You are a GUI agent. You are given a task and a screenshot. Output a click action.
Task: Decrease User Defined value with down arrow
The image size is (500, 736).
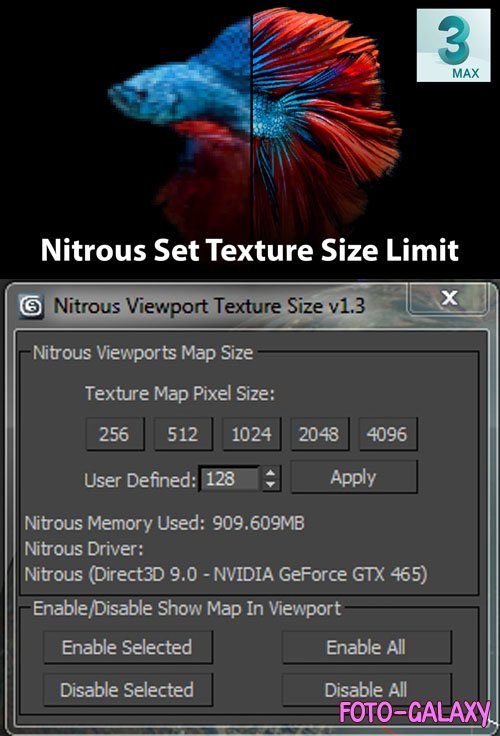271,485
